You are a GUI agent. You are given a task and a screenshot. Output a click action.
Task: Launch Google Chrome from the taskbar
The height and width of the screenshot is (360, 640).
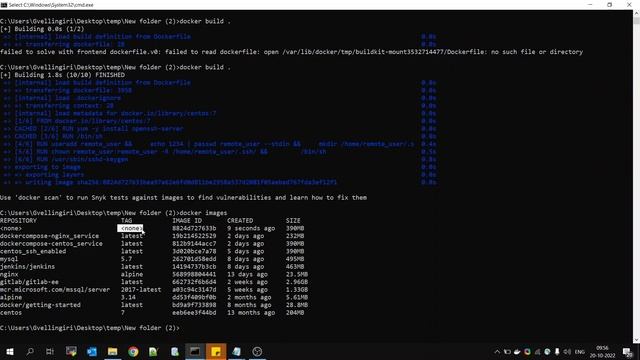coord(133,351)
